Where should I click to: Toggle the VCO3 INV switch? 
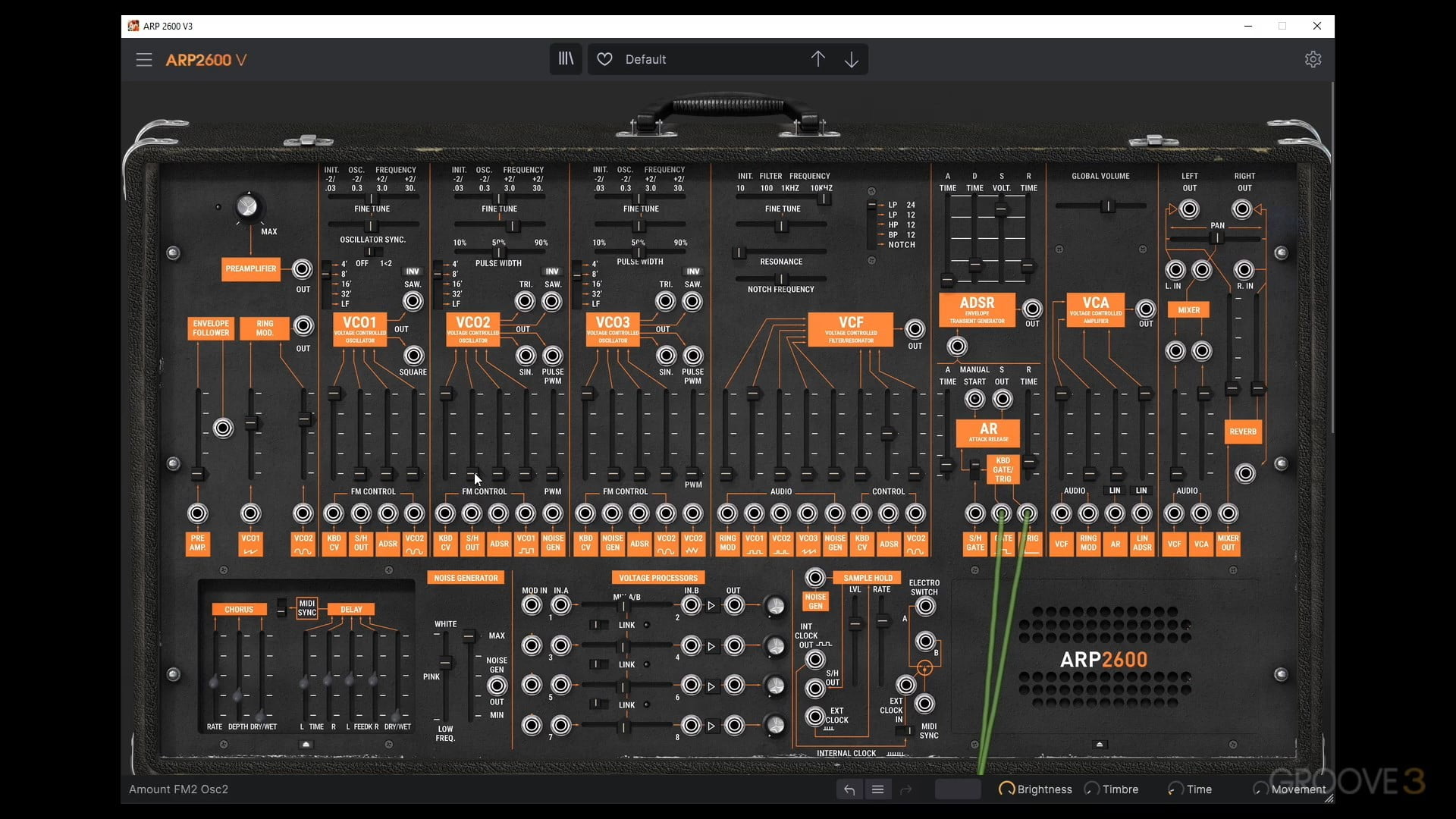[x=692, y=271]
